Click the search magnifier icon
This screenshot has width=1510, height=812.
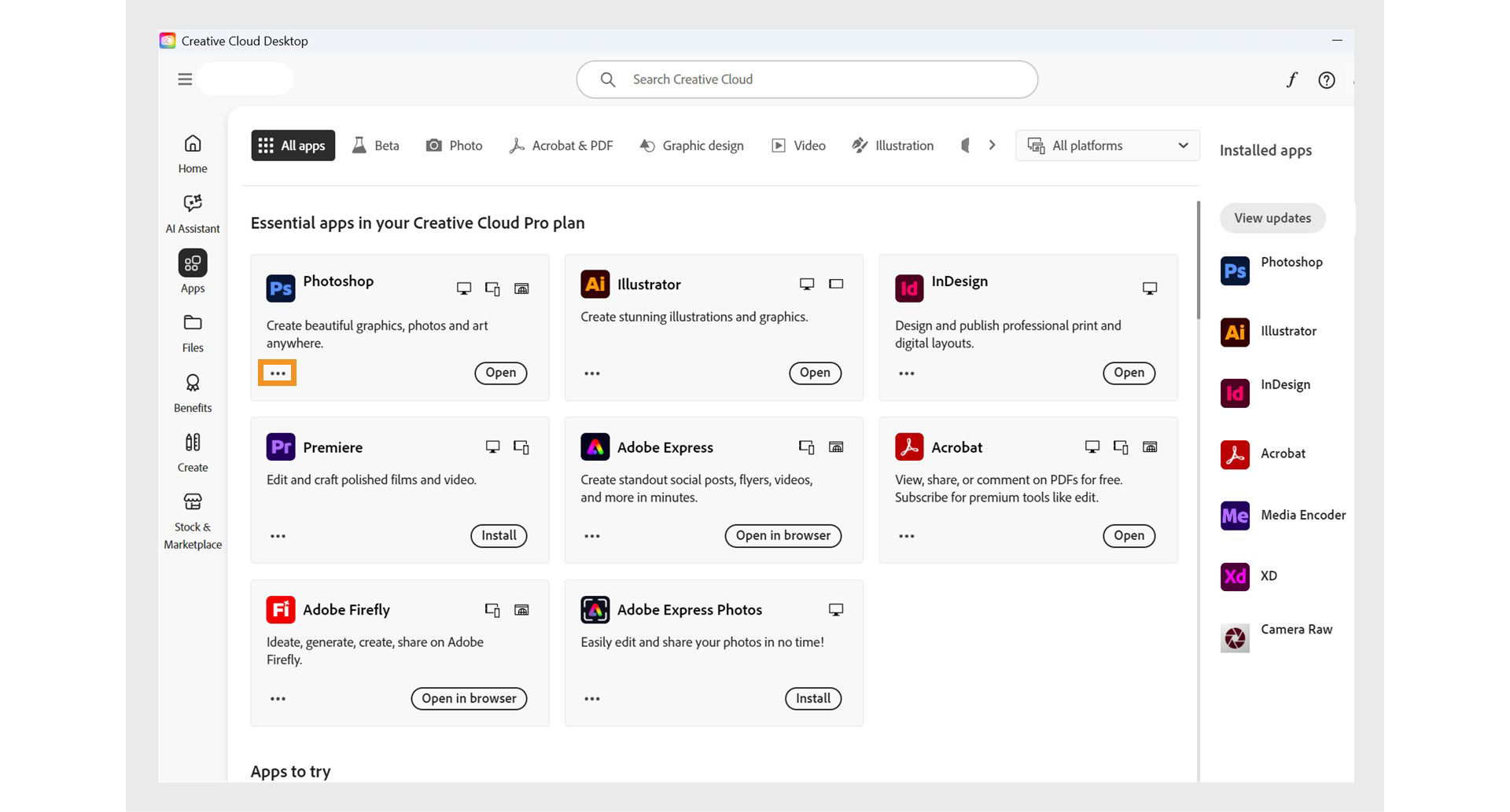[x=608, y=79]
